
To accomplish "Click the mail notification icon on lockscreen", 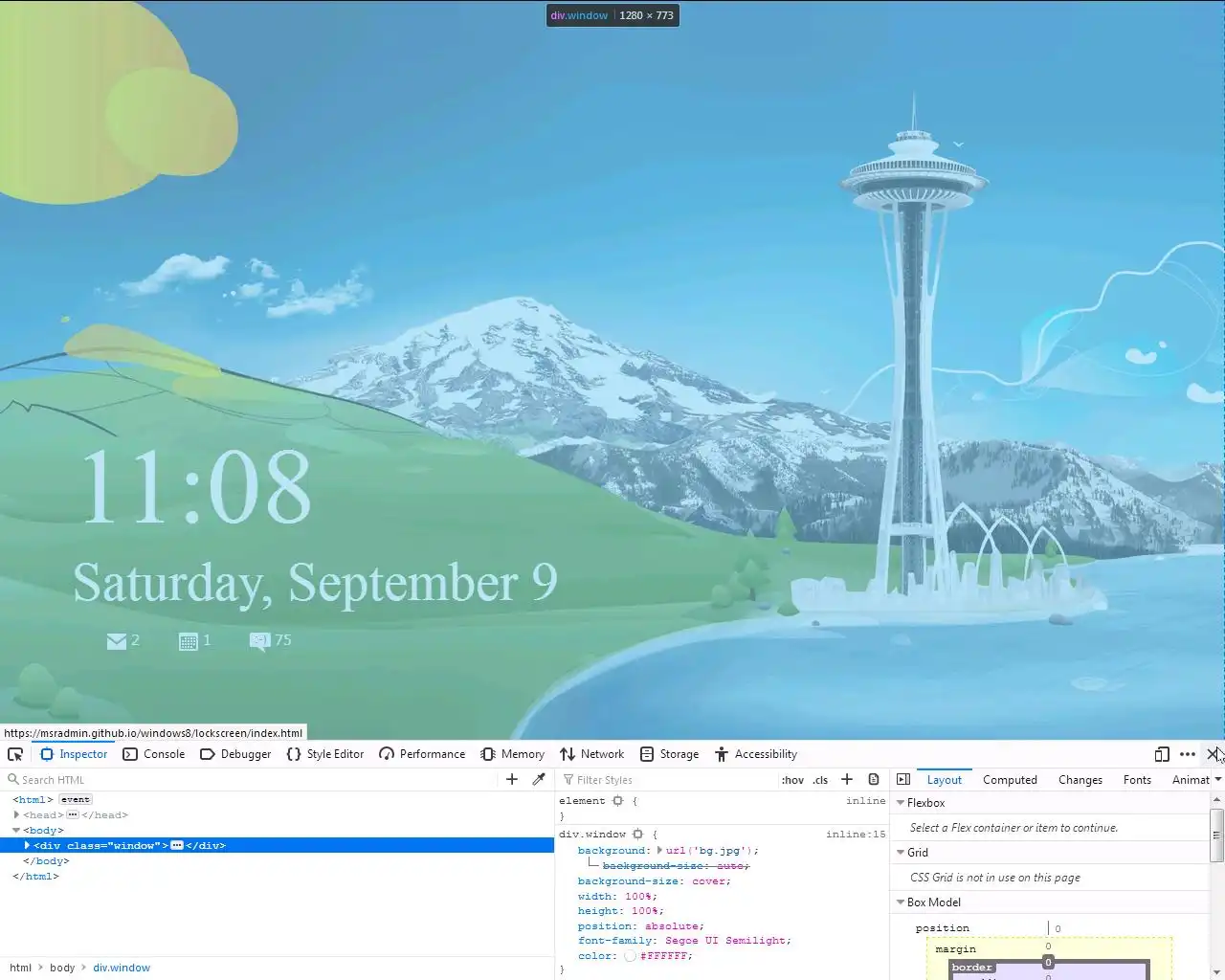I will [117, 641].
